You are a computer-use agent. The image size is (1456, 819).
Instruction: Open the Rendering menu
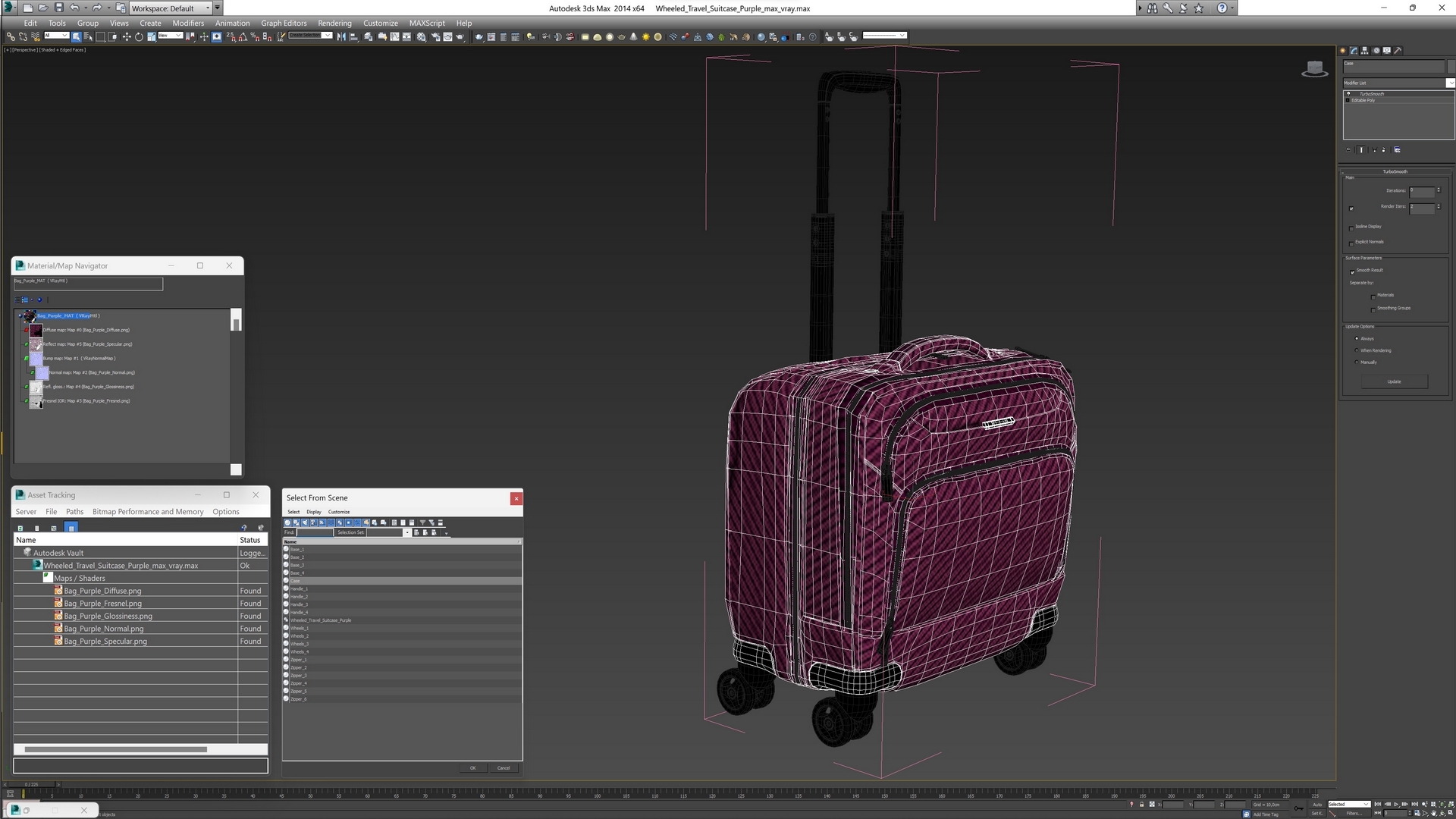coord(334,23)
